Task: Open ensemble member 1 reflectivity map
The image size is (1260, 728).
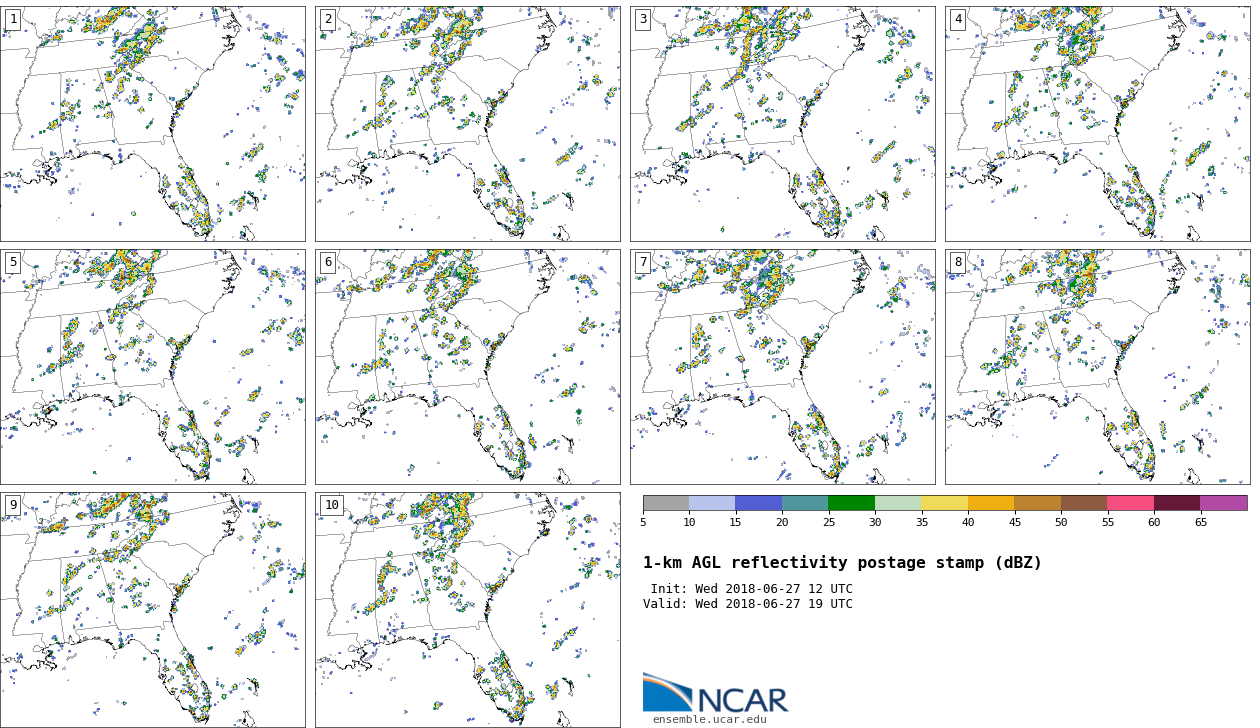Action: click(153, 123)
